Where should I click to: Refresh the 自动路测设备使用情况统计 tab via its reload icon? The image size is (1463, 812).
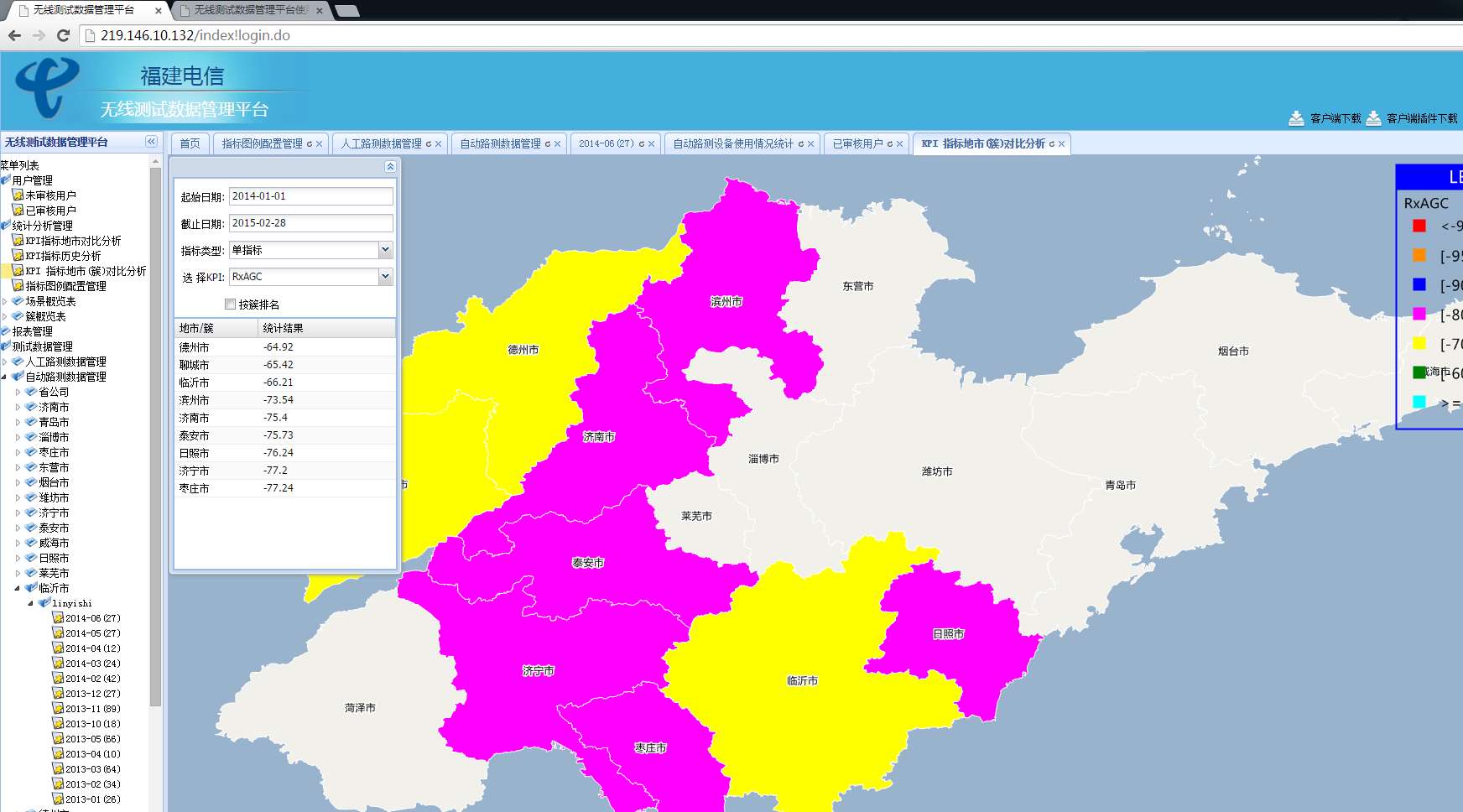(x=800, y=144)
